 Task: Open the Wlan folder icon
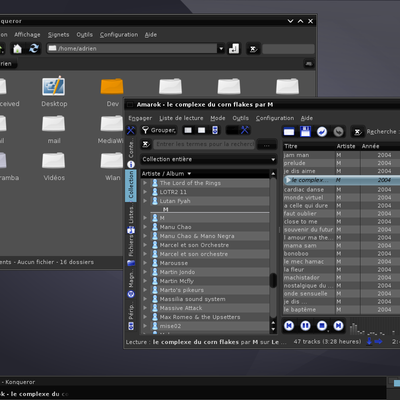click(112, 166)
